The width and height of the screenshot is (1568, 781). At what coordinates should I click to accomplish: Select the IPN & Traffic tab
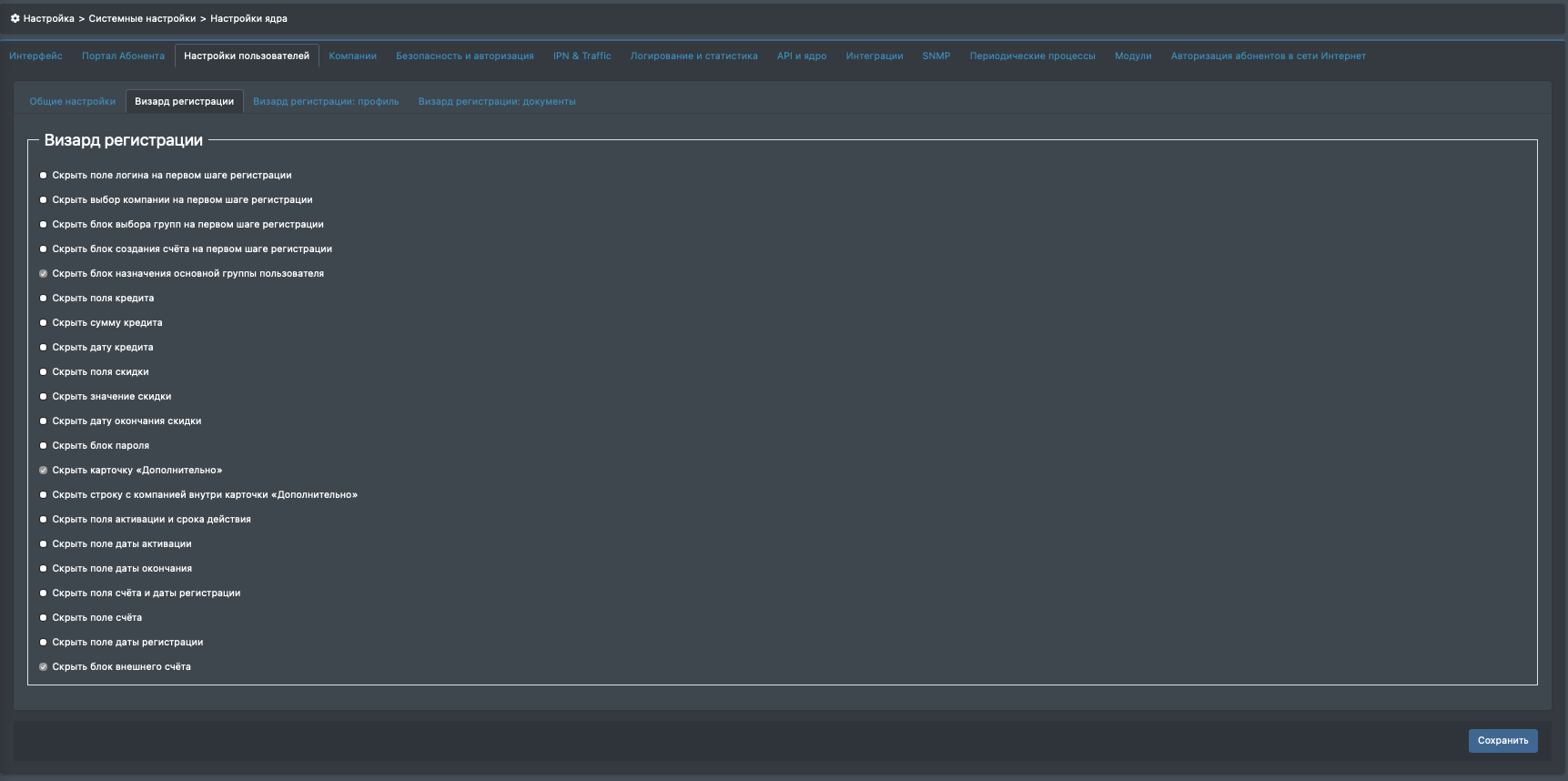(x=582, y=56)
